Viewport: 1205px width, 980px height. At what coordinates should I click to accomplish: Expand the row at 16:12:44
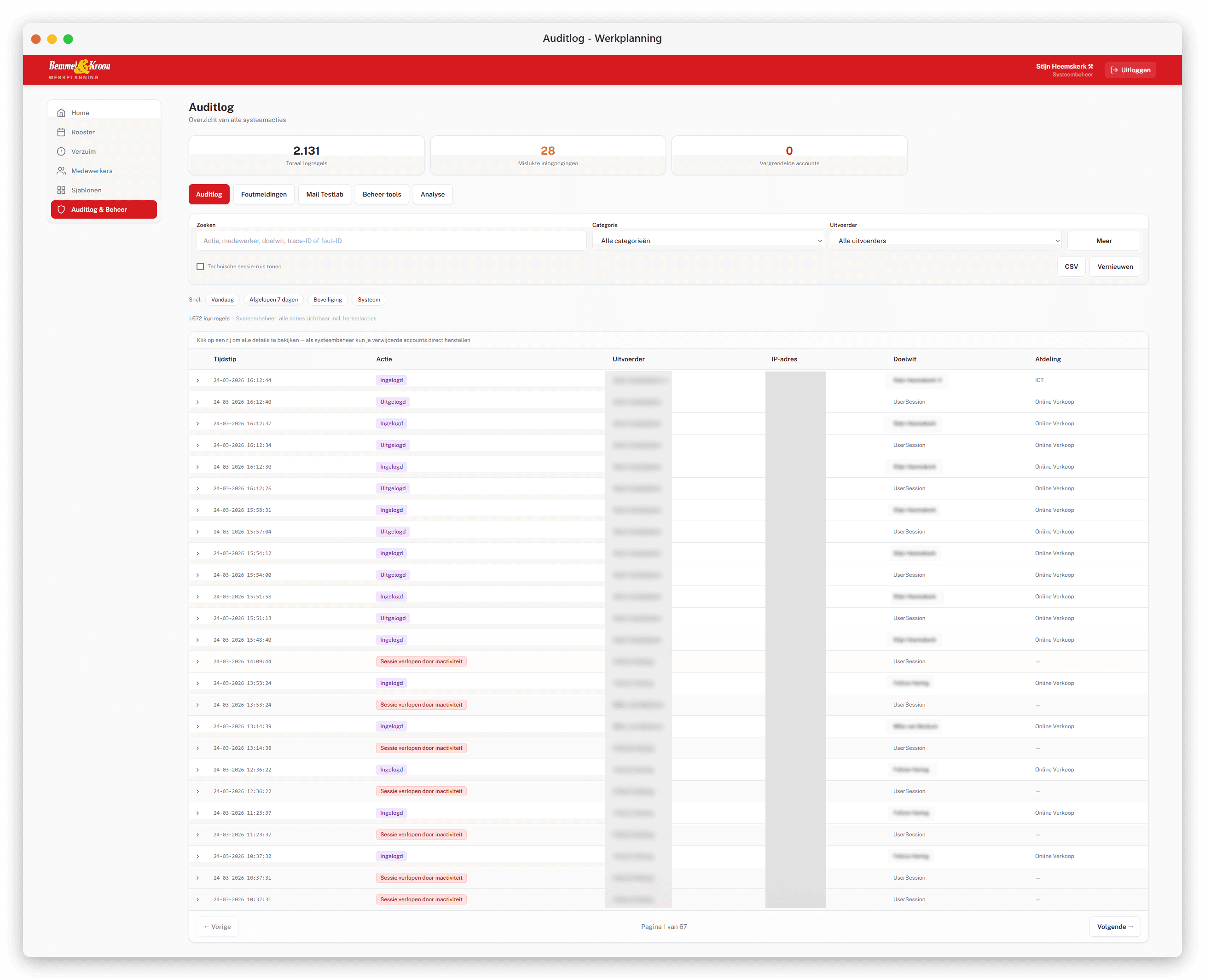[x=197, y=381]
